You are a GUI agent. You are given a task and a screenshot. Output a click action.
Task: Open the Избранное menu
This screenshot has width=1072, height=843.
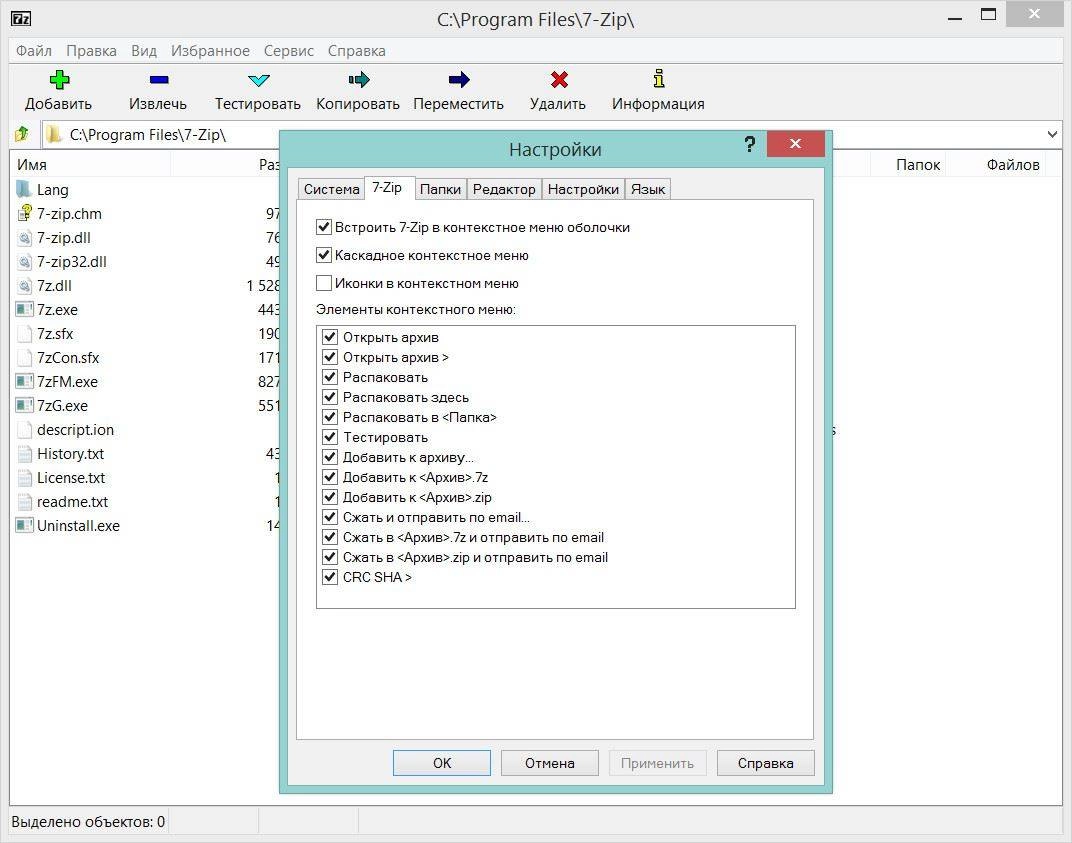point(210,51)
